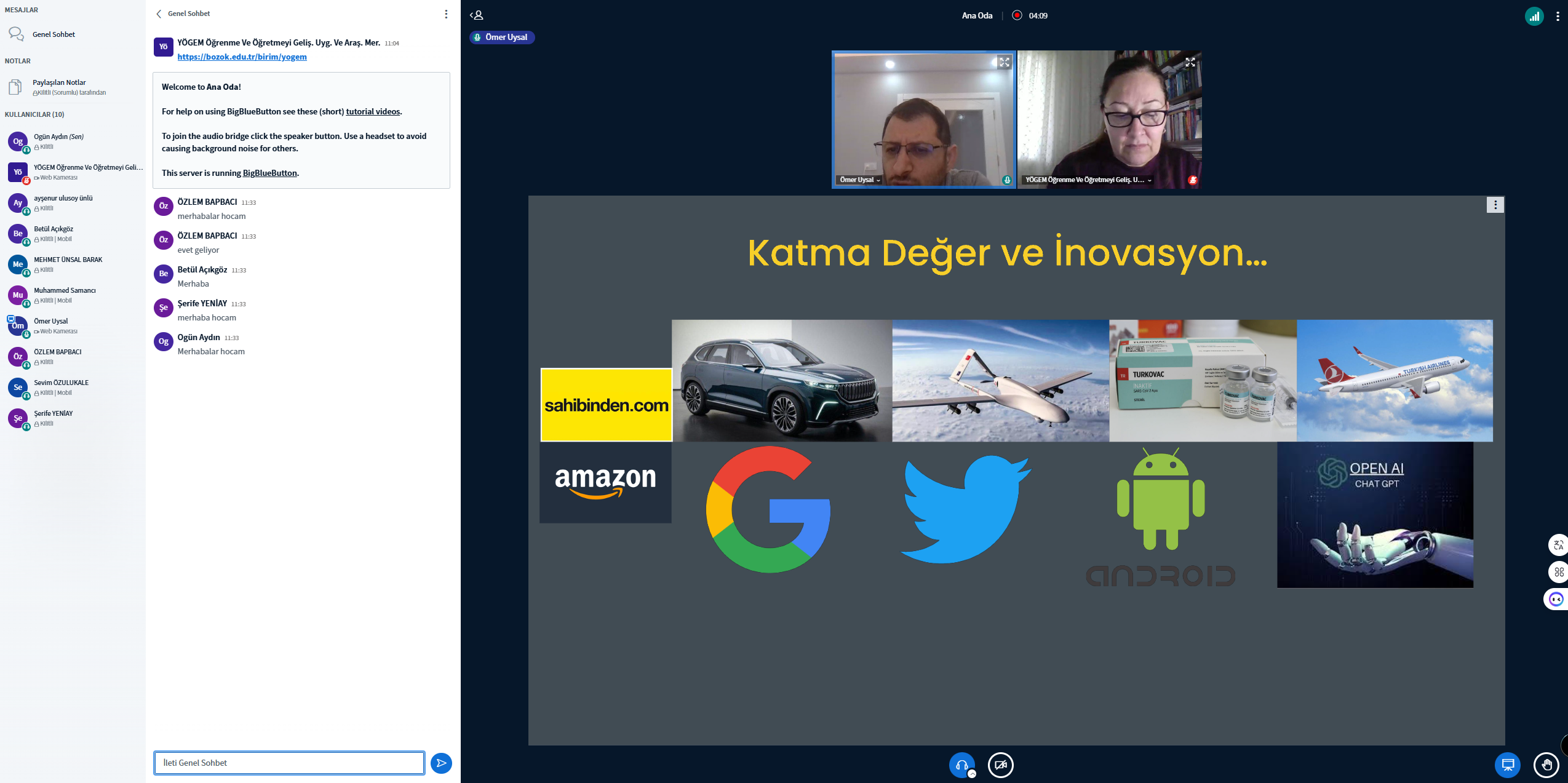Select user ayşenur ulusoy ünlü
This screenshot has height=783, width=1568.
point(74,203)
